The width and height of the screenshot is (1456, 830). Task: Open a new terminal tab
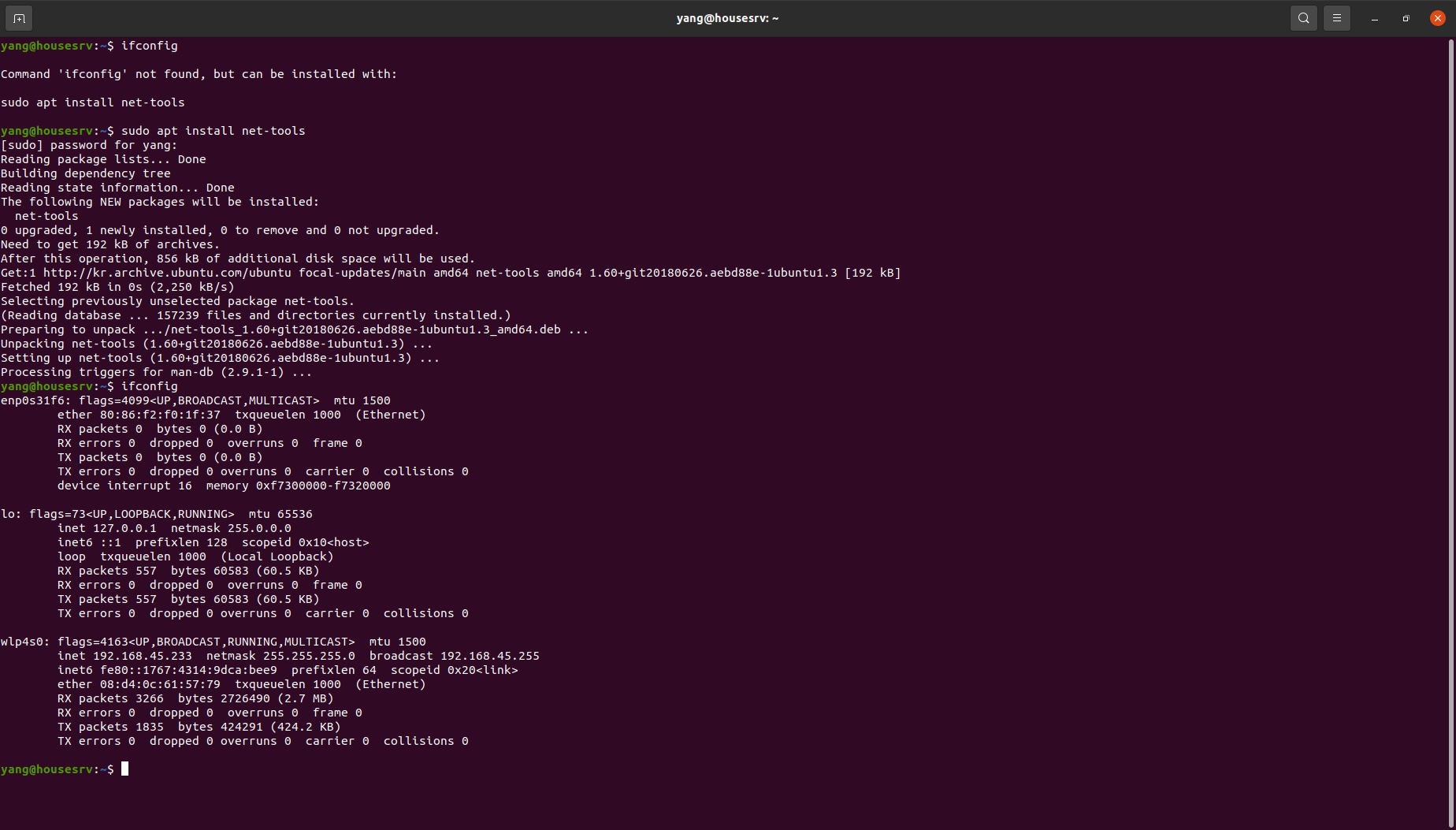coord(18,17)
